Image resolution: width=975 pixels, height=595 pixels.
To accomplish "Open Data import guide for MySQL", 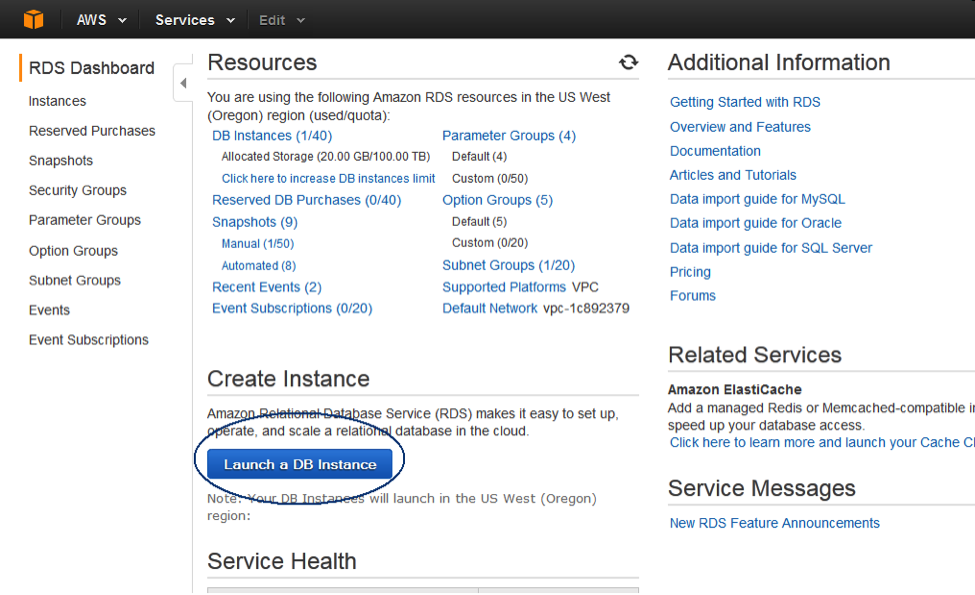I will click(757, 199).
